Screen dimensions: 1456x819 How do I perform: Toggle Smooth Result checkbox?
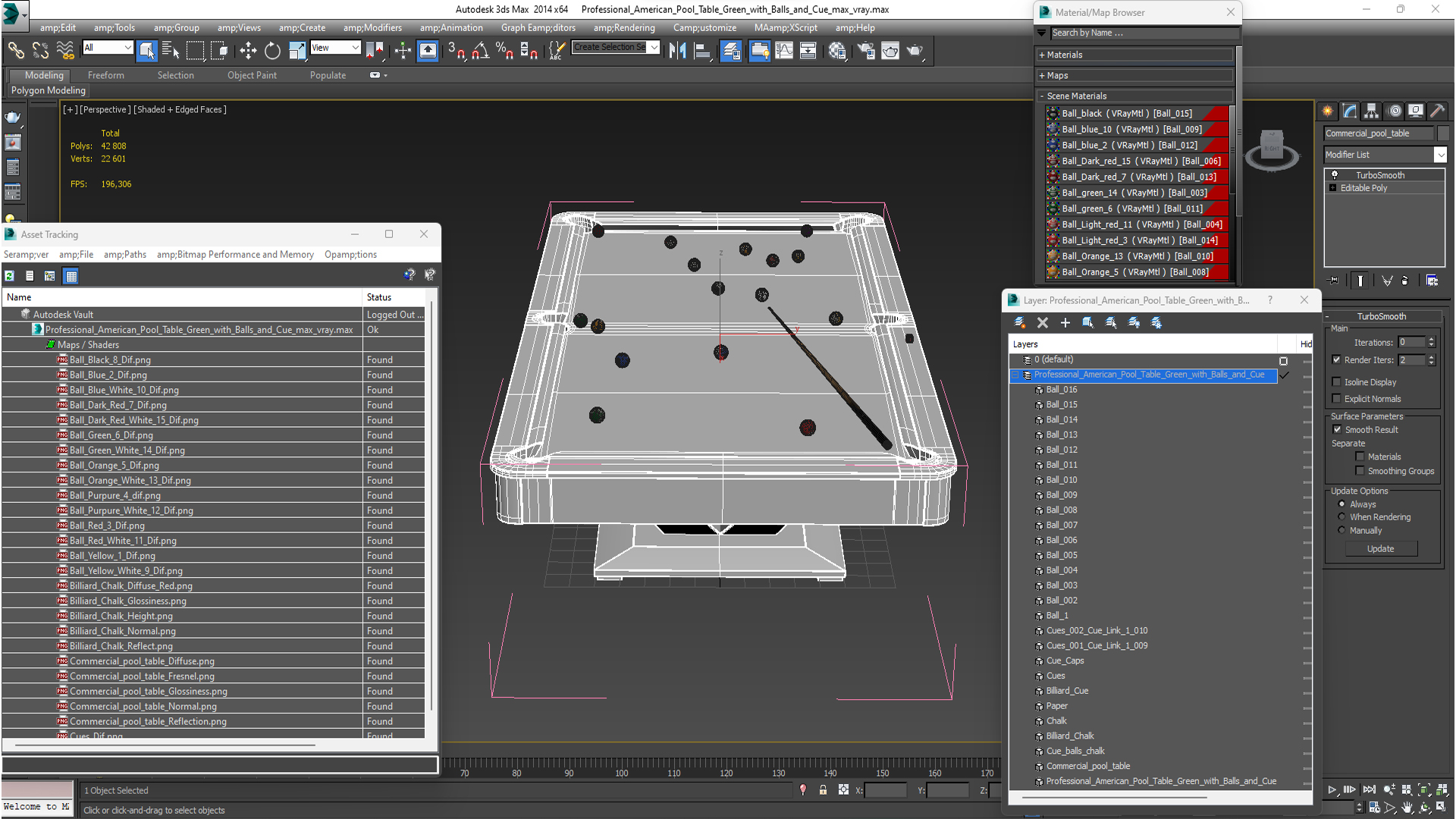1337,429
